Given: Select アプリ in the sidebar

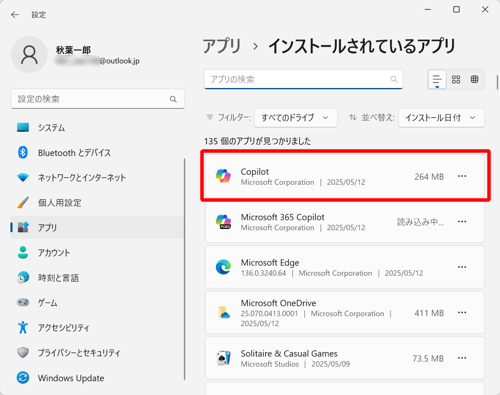Looking at the screenshot, I should (x=97, y=227).
